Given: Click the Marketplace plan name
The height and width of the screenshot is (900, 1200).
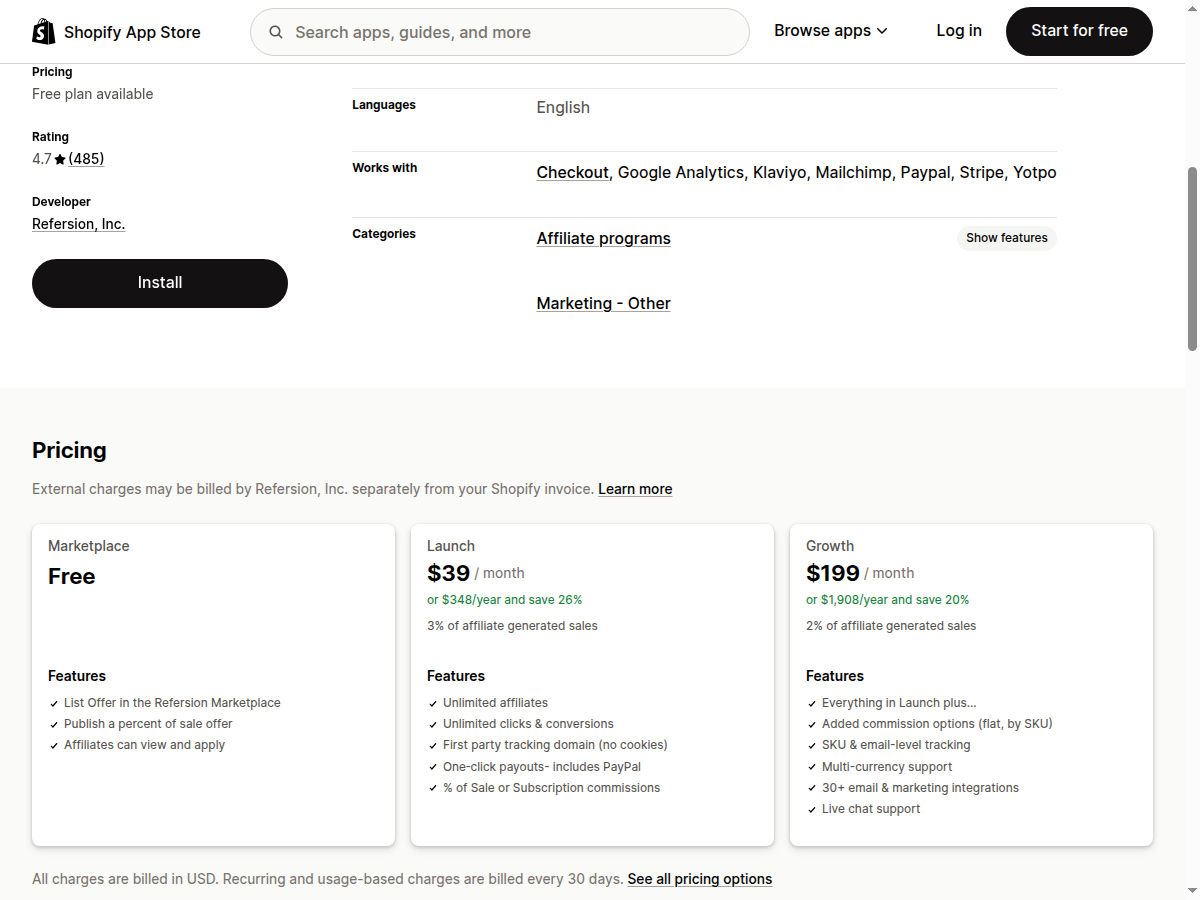Looking at the screenshot, I should pos(89,546).
